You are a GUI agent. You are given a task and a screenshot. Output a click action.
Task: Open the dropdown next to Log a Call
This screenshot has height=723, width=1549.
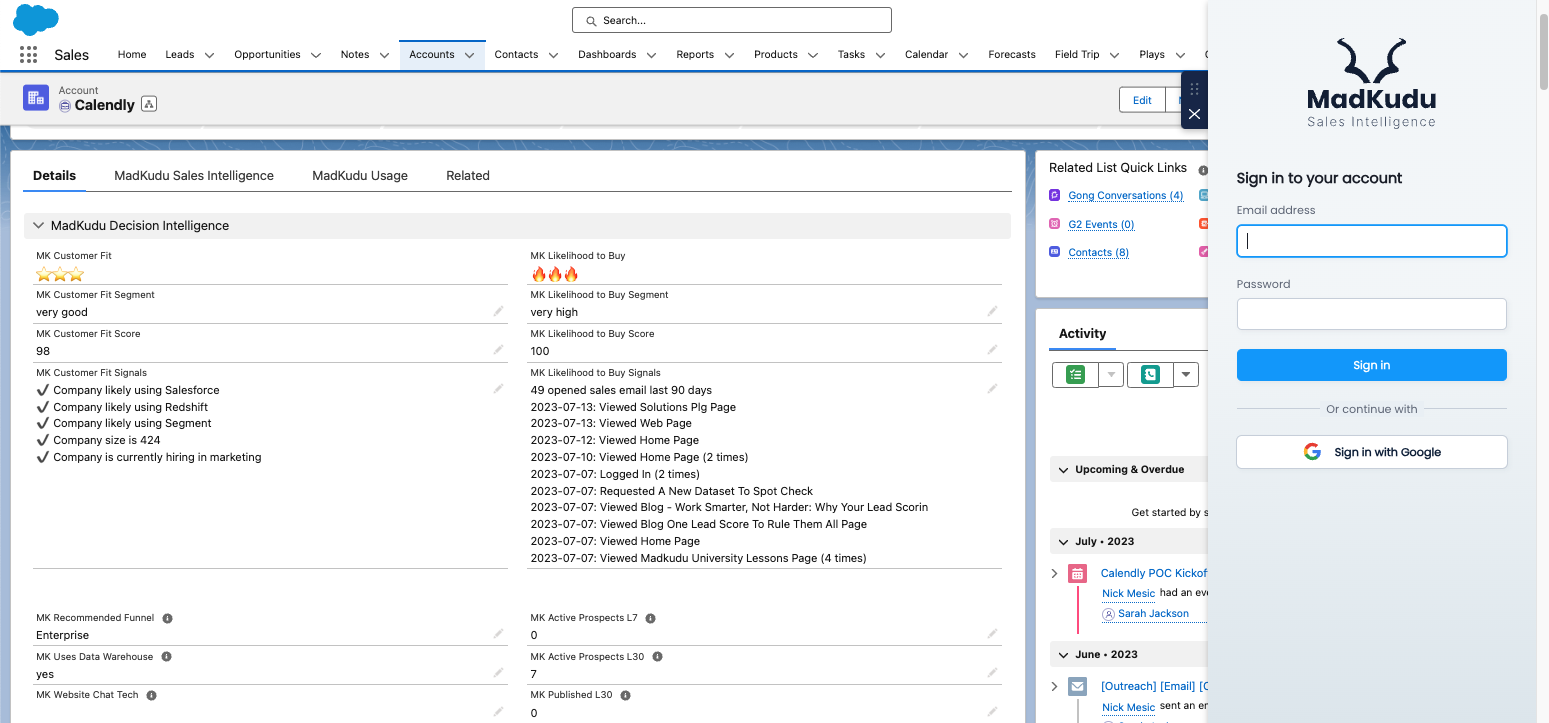point(1186,375)
